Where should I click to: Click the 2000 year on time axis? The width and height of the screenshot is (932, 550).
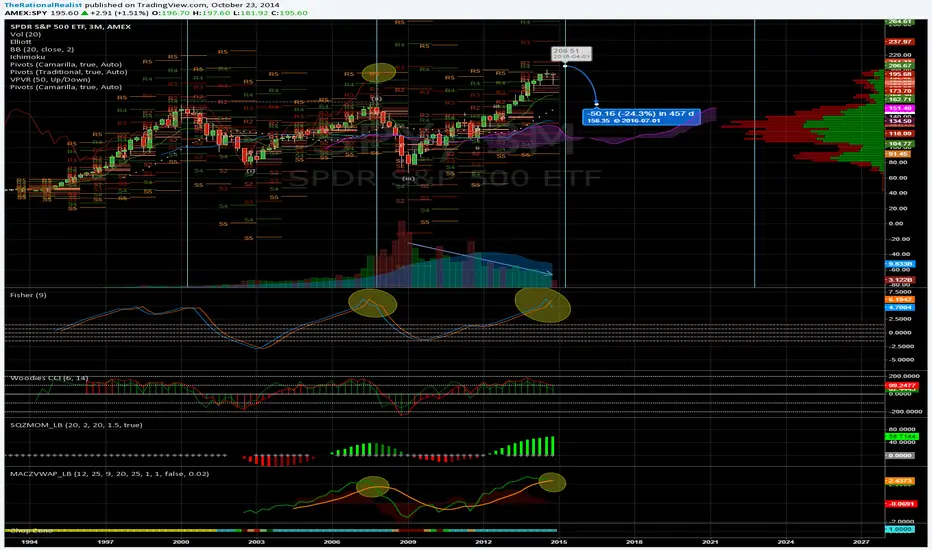tap(181, 542)
